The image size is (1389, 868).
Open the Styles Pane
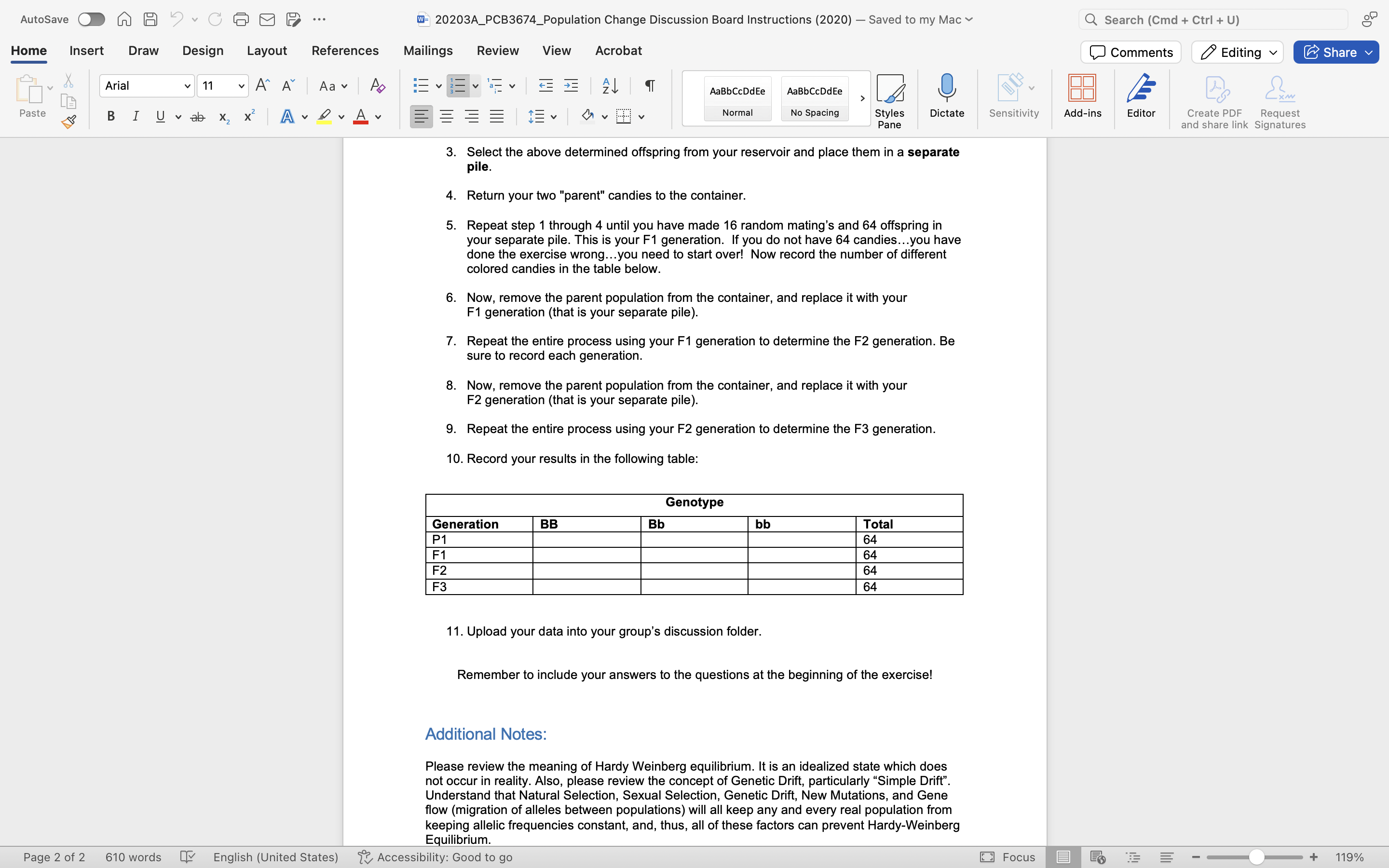pos(889,101)
